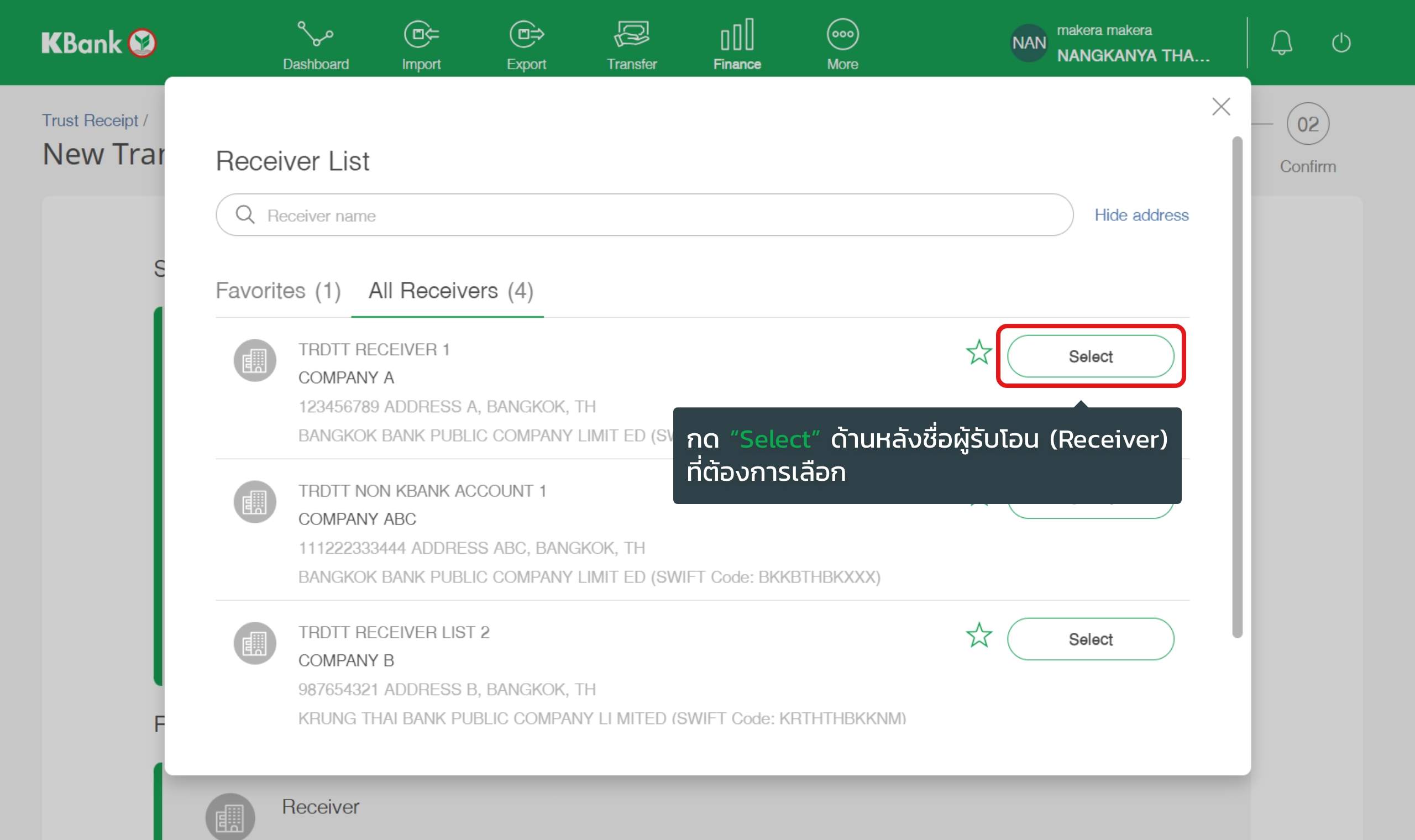Switch to All Receivers (4) tab
The width and height of the screenshot is (1415, 840).
click(x=450, y=291)
